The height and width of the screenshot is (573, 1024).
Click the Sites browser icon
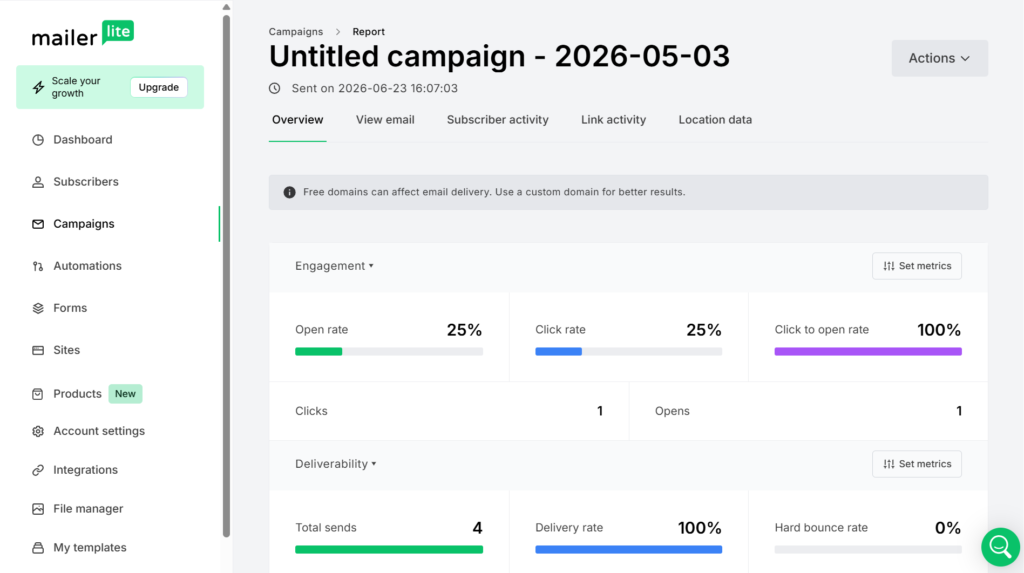pos(38,350)
